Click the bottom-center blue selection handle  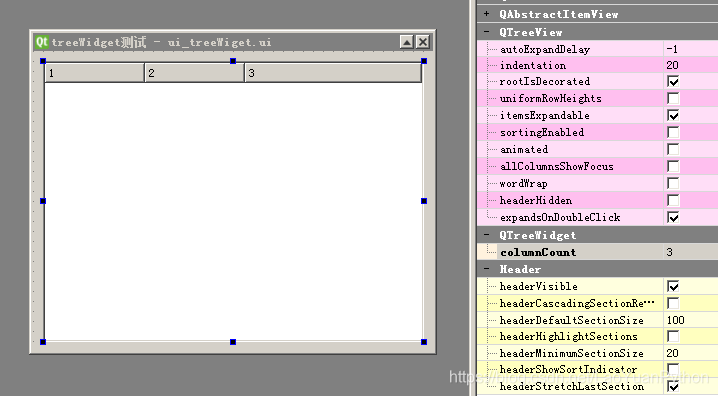233,342
